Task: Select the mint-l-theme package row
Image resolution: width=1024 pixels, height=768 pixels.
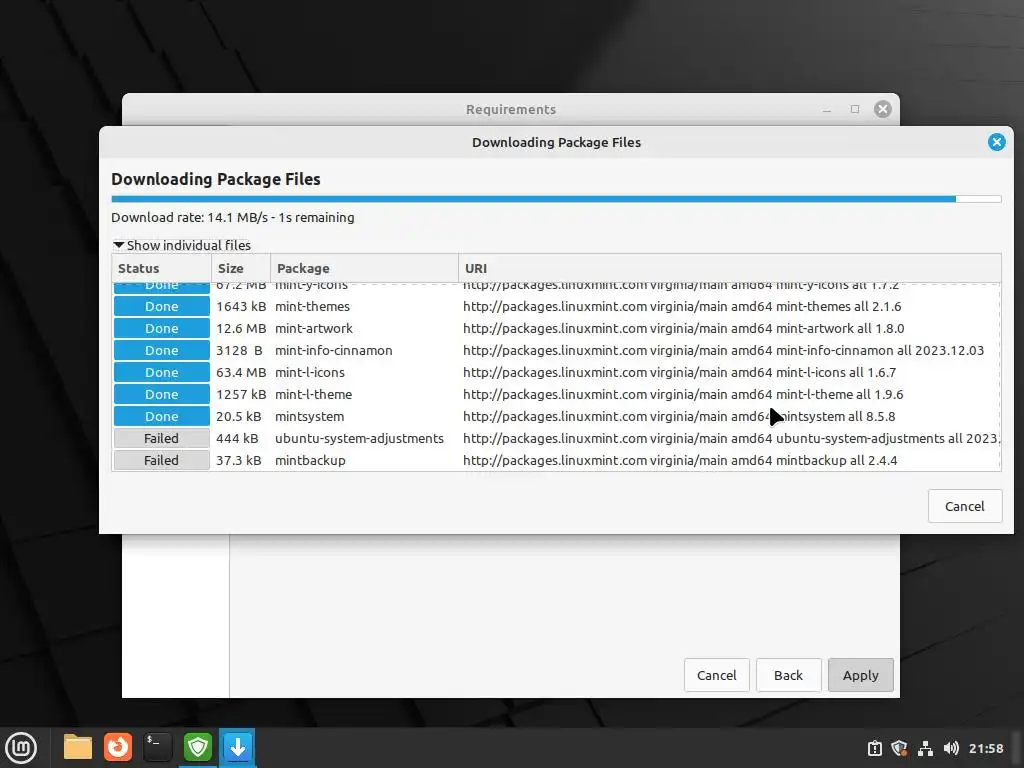Action: pos(556,394)
